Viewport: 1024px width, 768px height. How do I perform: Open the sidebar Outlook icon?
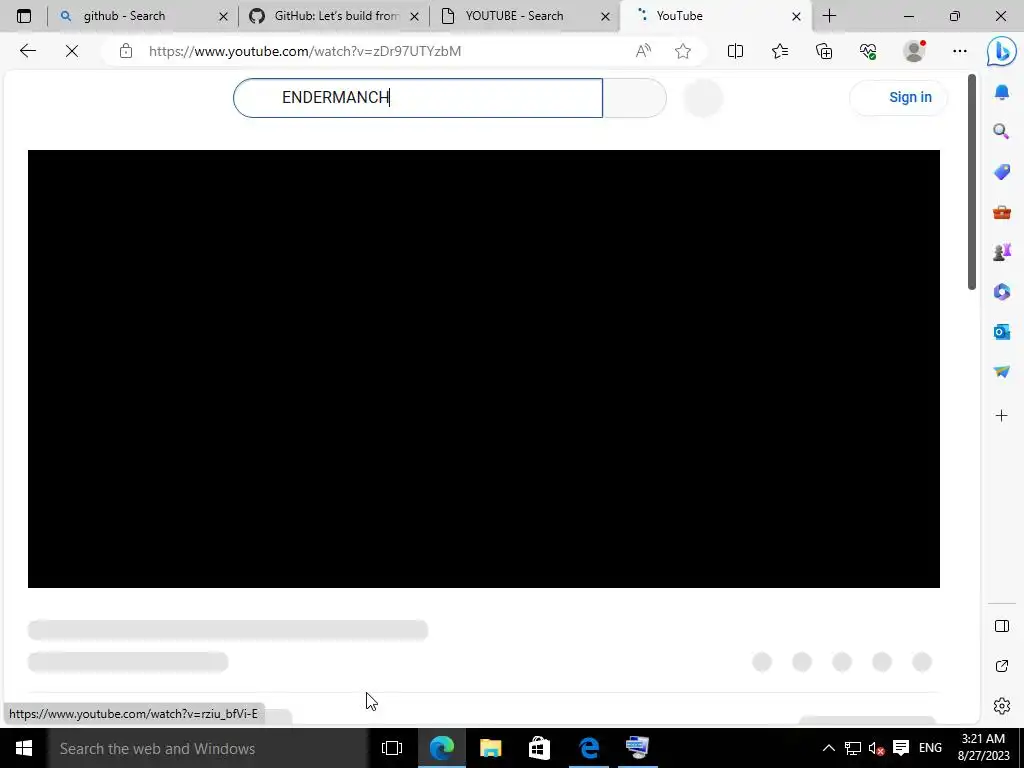pos(1002,332)
